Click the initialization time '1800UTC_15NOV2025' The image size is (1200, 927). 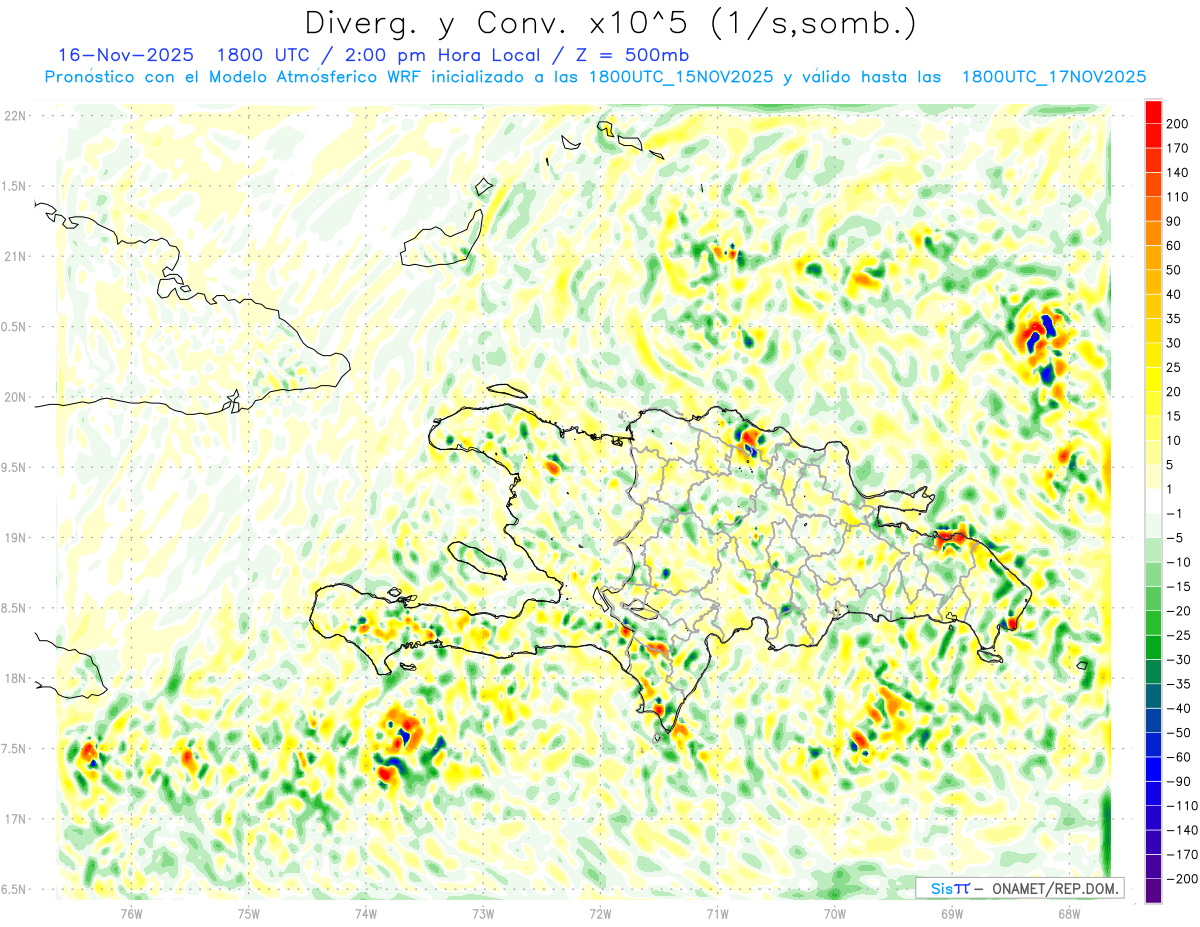[681, 77]
